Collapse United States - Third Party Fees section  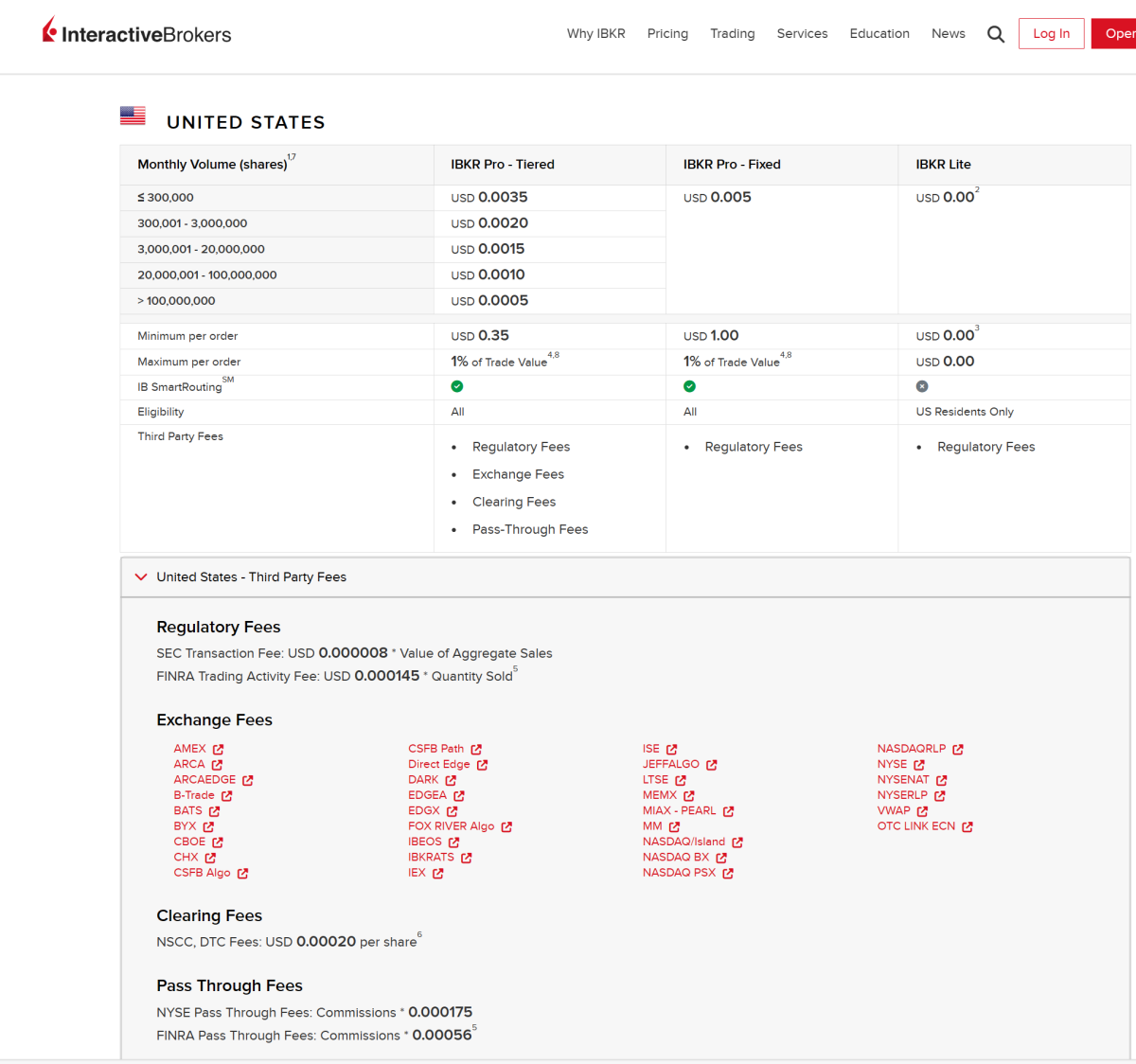point(626,576)
